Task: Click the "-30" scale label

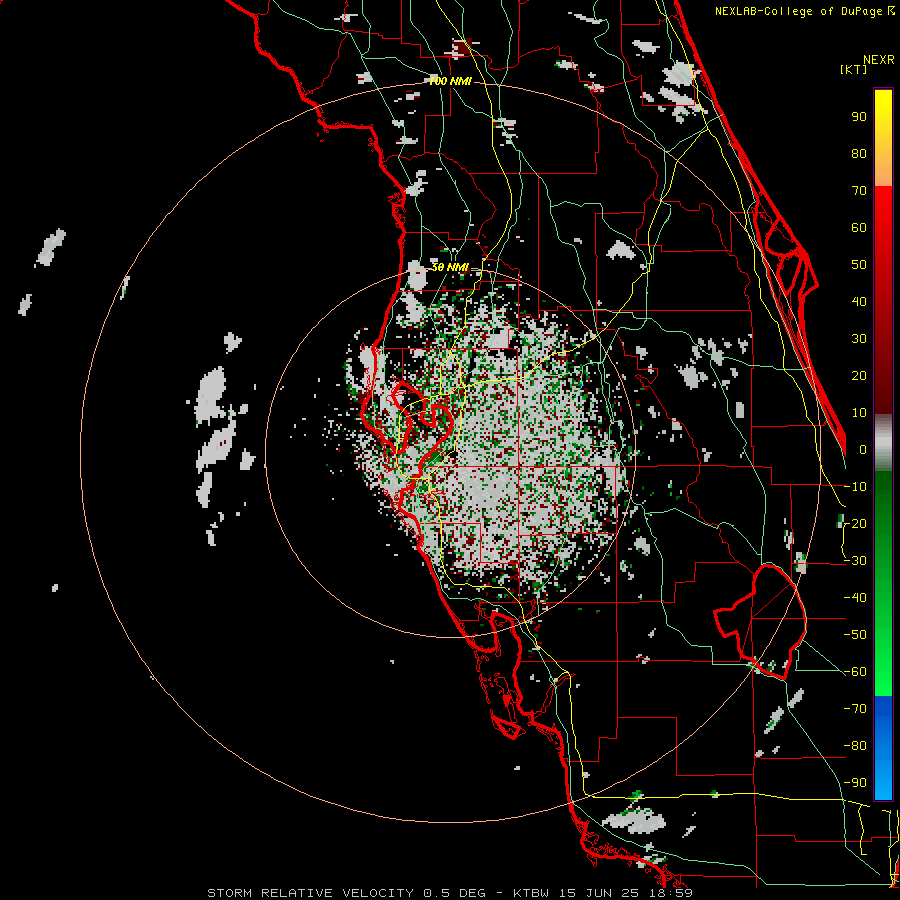Action: pyautogui.click(x=855, y=561)
